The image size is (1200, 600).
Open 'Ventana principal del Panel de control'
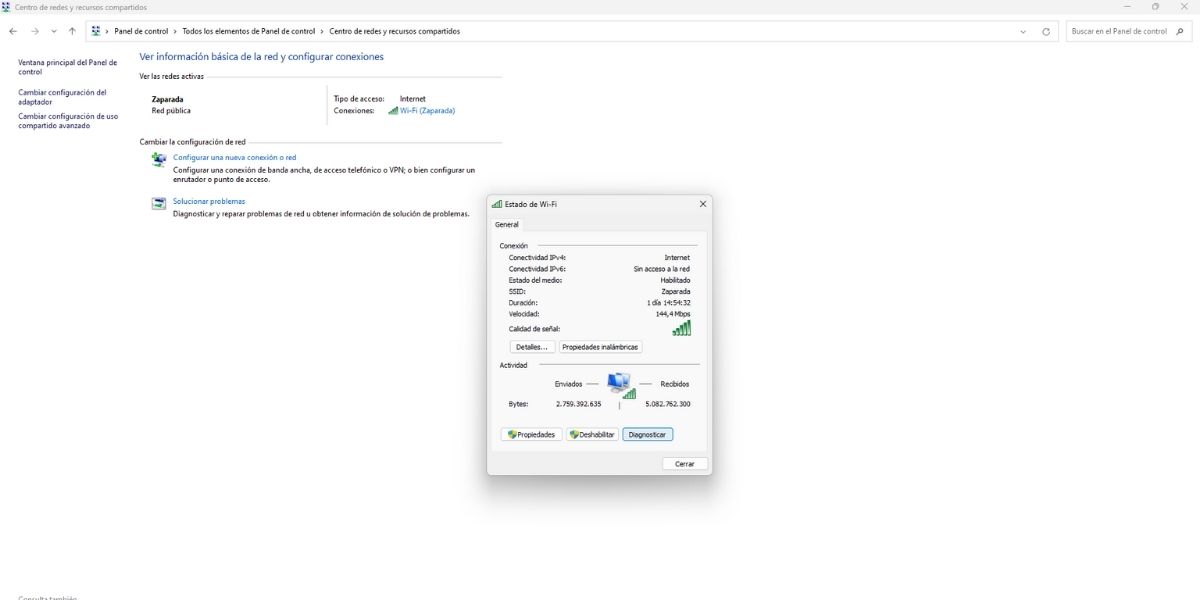point(67,67)
